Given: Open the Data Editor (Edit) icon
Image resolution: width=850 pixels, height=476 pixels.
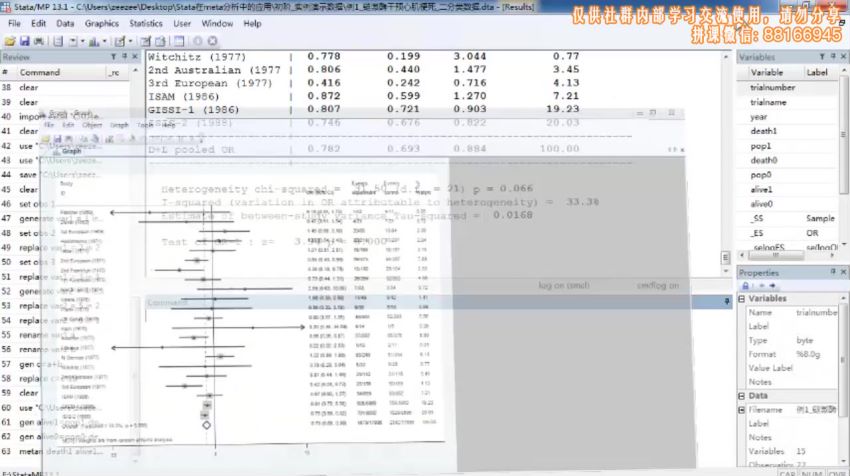Looking at the screenshot, I should [145, 41].
